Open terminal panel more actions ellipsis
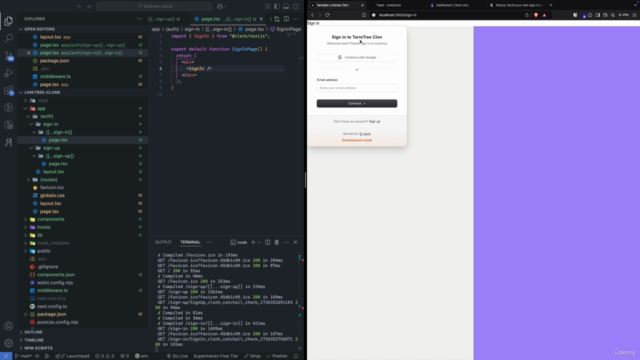 click(x=286, y=242)
